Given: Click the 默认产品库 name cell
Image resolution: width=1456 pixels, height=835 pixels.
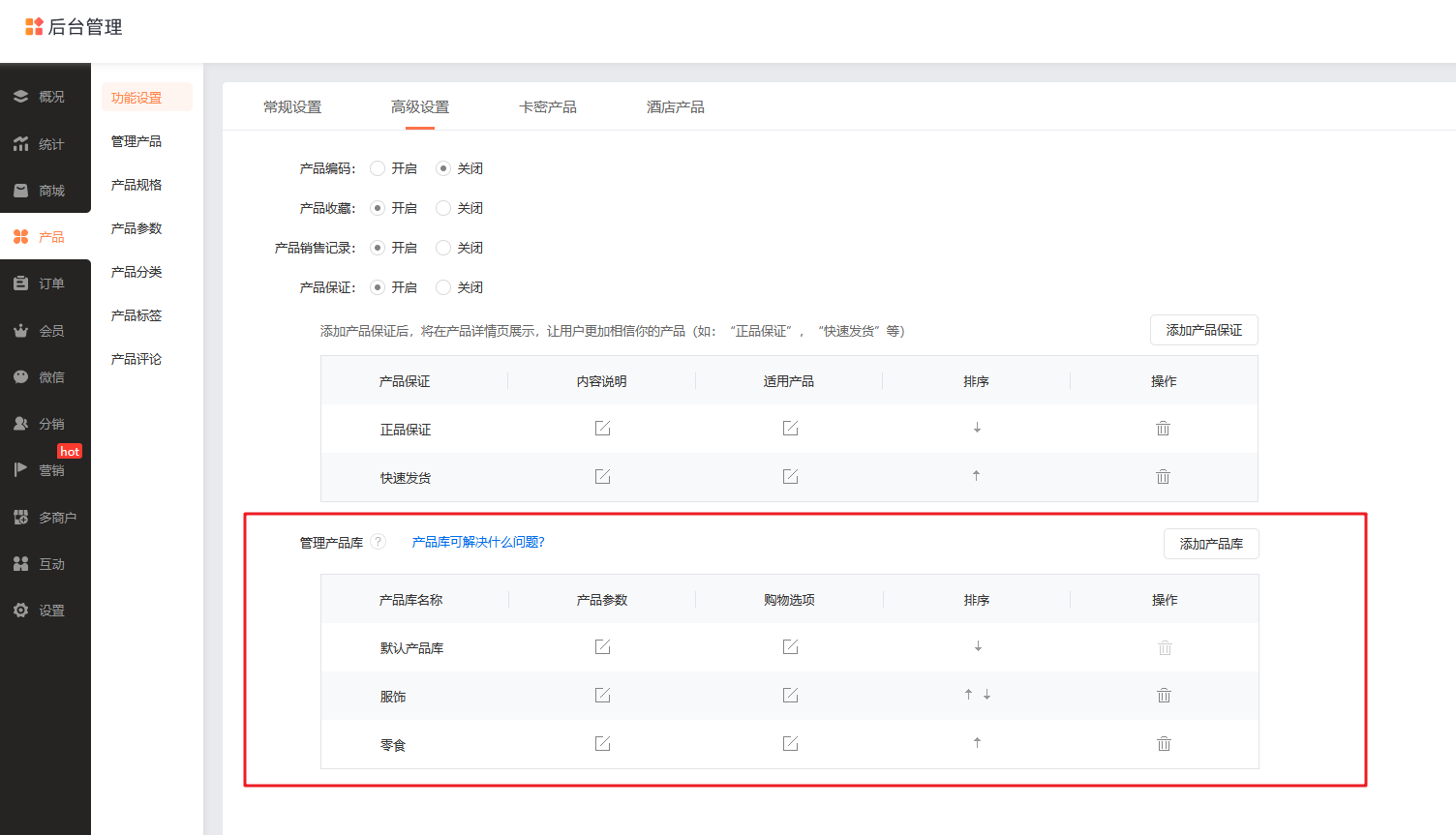Looking at the screenshot, I should (x=411, y=648).
